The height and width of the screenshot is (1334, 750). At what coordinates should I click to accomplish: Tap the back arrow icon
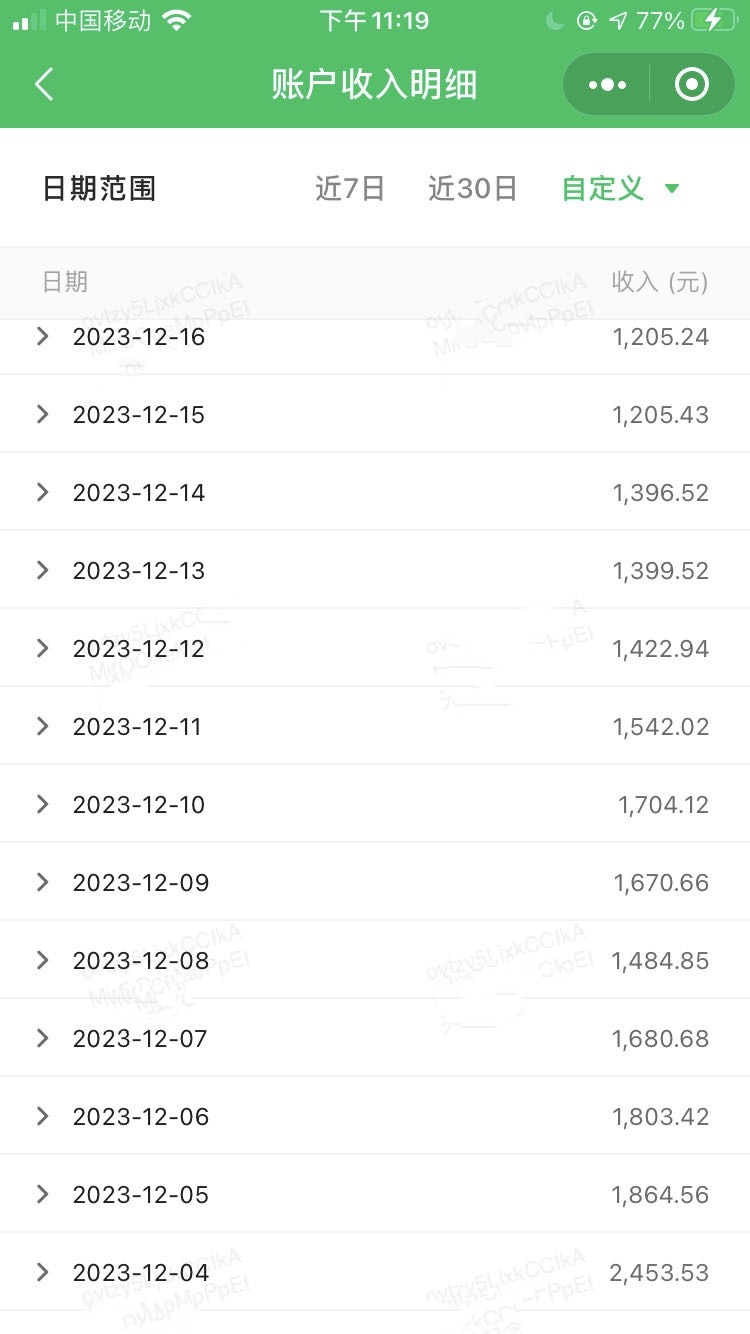point(44,85)
